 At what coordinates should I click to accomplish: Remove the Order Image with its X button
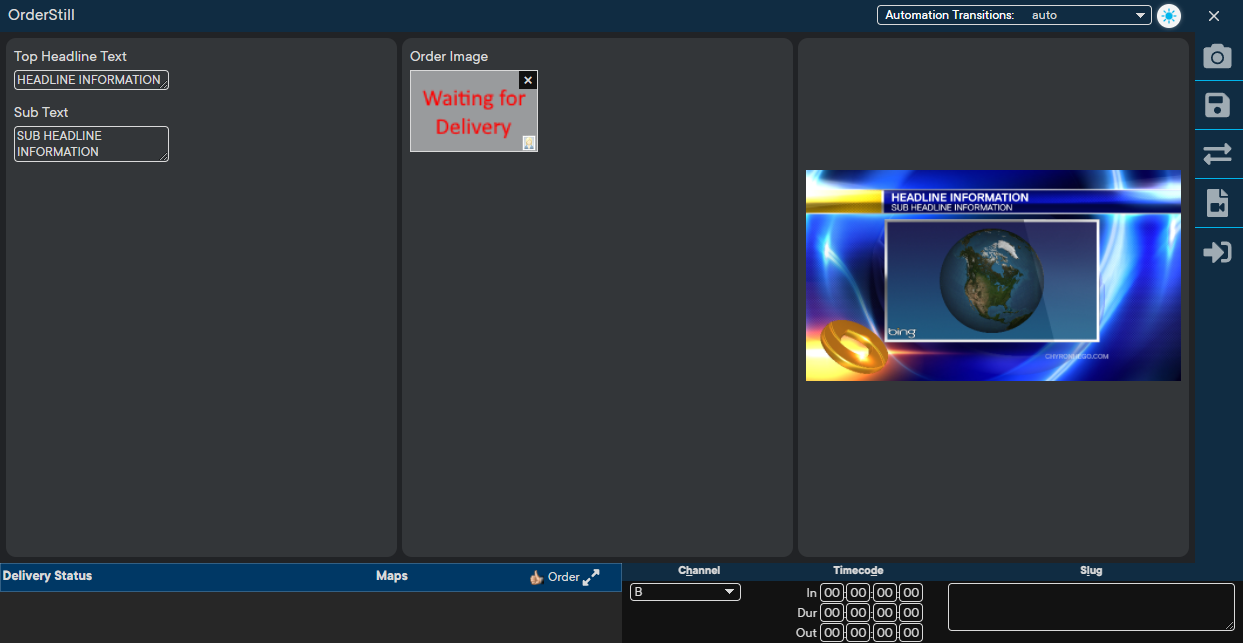coord(528,80)
